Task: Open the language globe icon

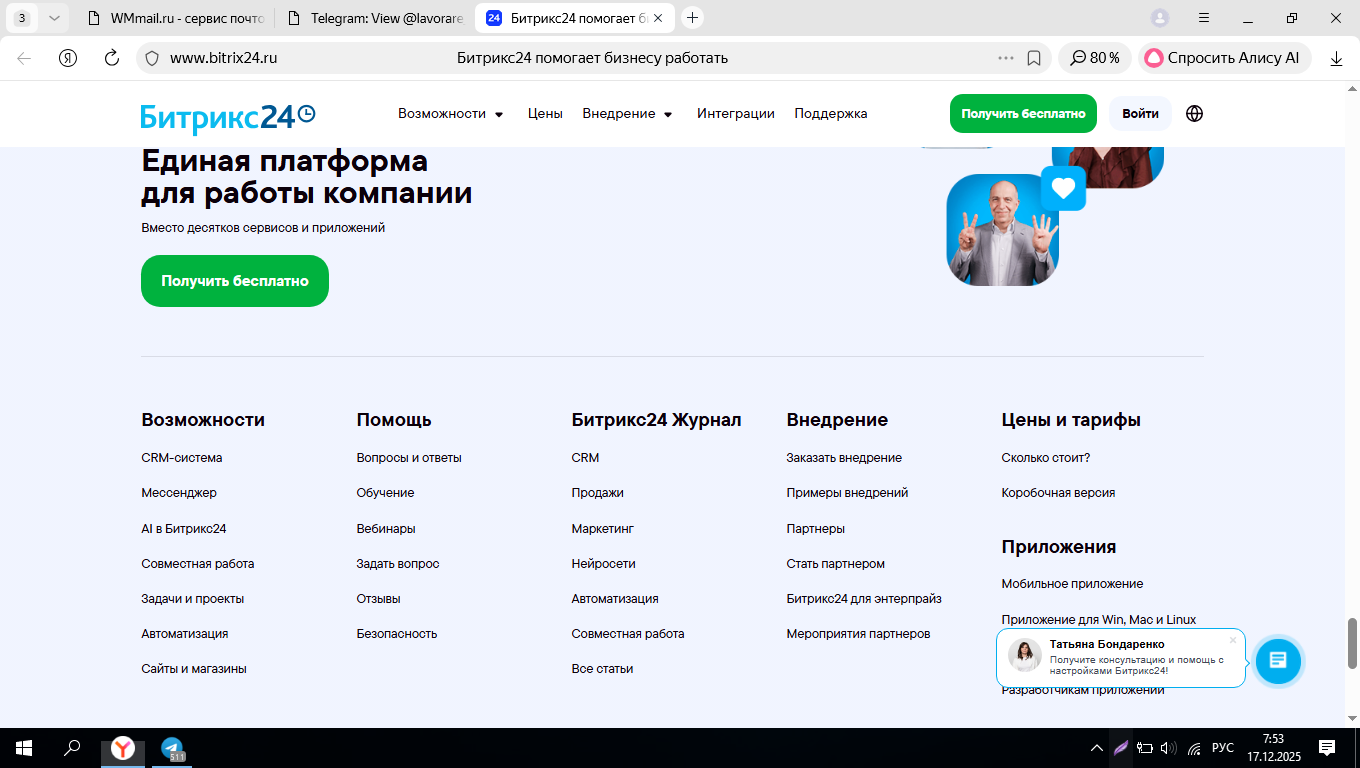Action: tap(1194, 114)
